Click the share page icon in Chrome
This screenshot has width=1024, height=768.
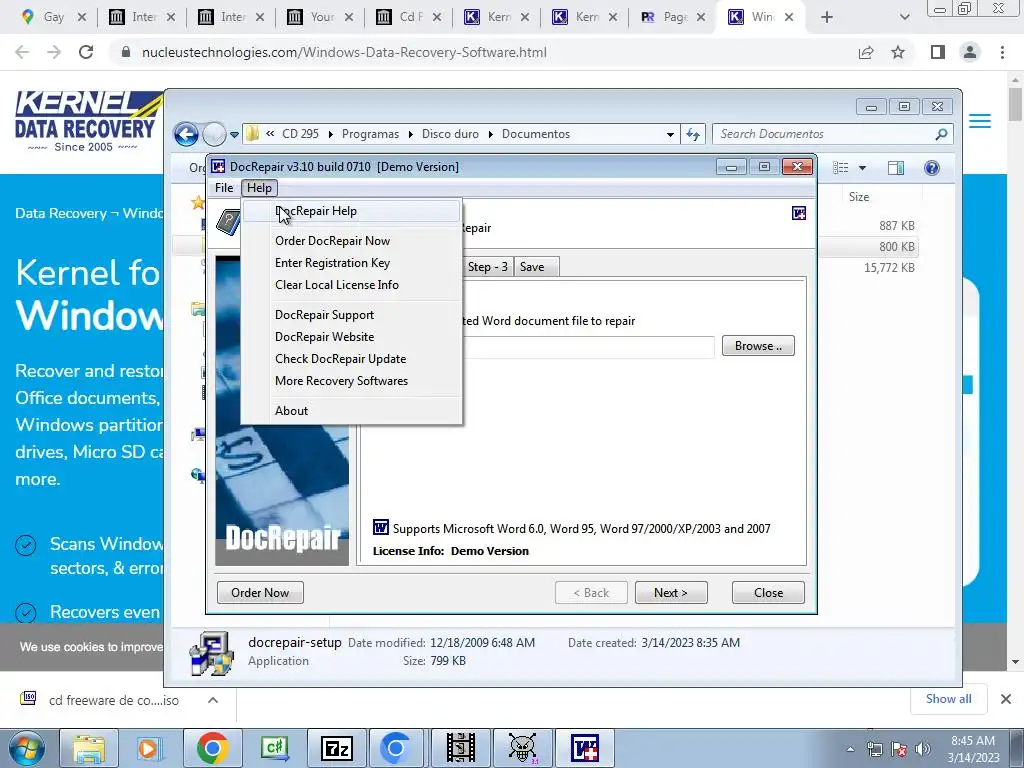(x=866, y=52)
